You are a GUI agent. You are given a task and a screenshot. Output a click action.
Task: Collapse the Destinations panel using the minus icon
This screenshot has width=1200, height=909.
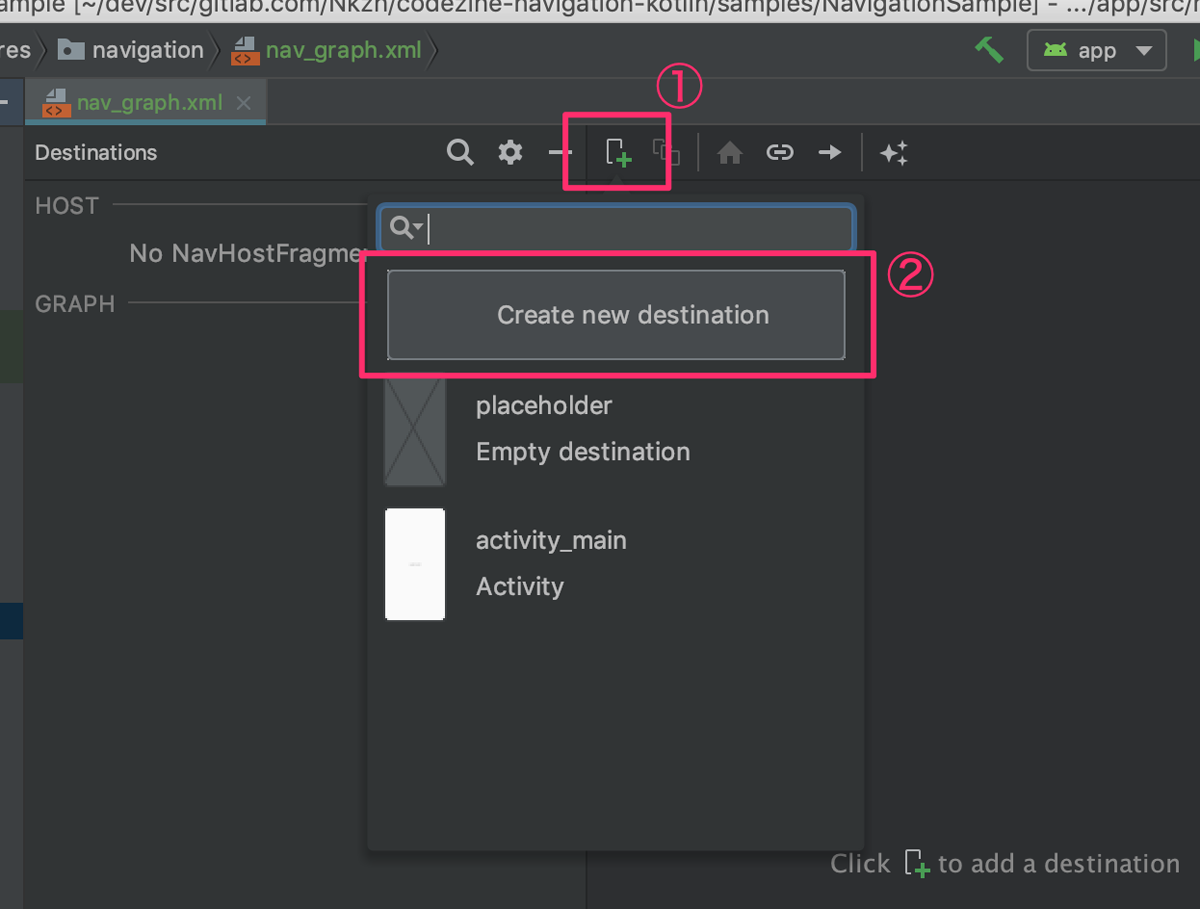coord(560,153)
